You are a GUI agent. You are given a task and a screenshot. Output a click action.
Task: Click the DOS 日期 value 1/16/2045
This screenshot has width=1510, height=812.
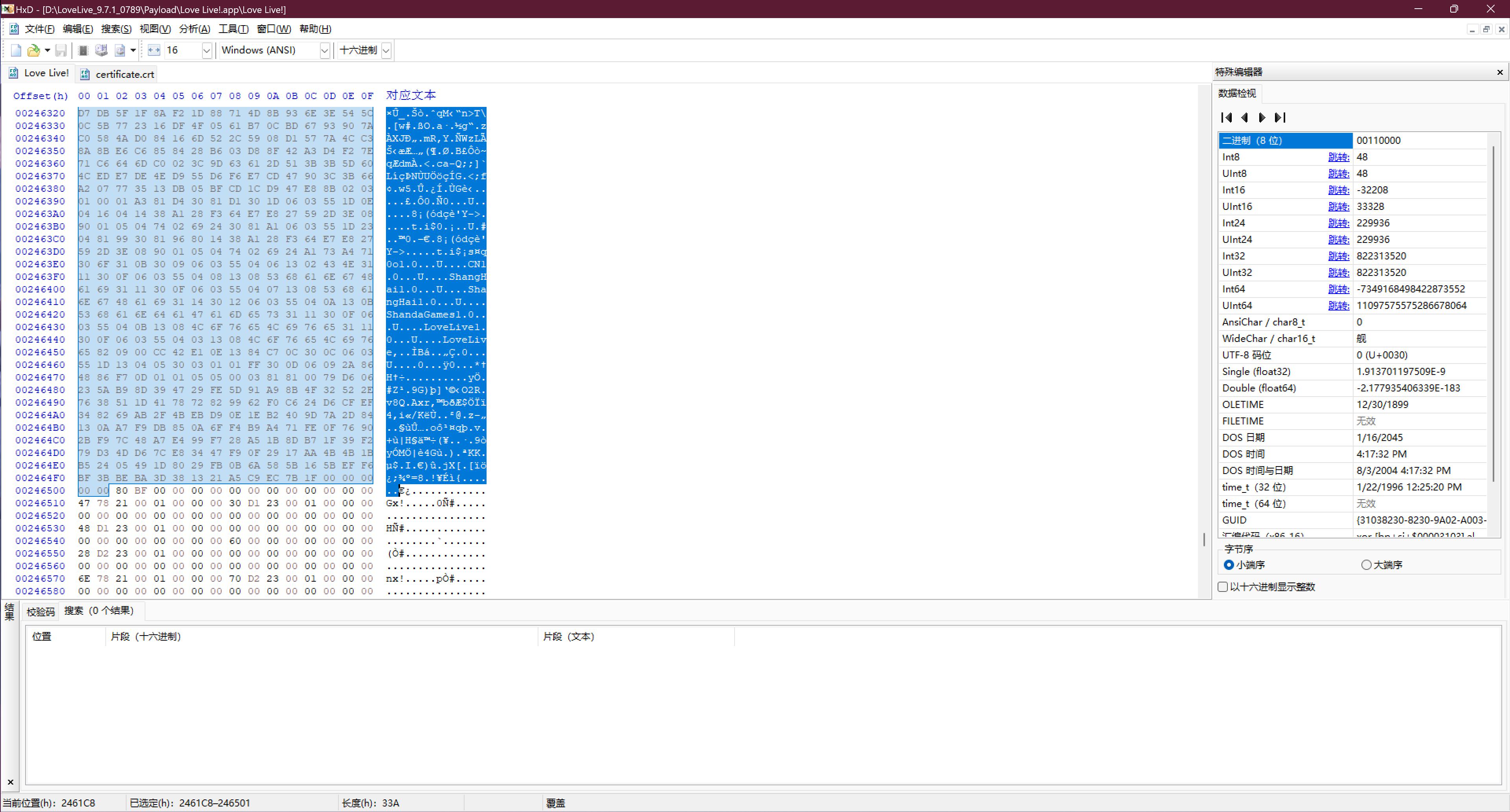1420,438
